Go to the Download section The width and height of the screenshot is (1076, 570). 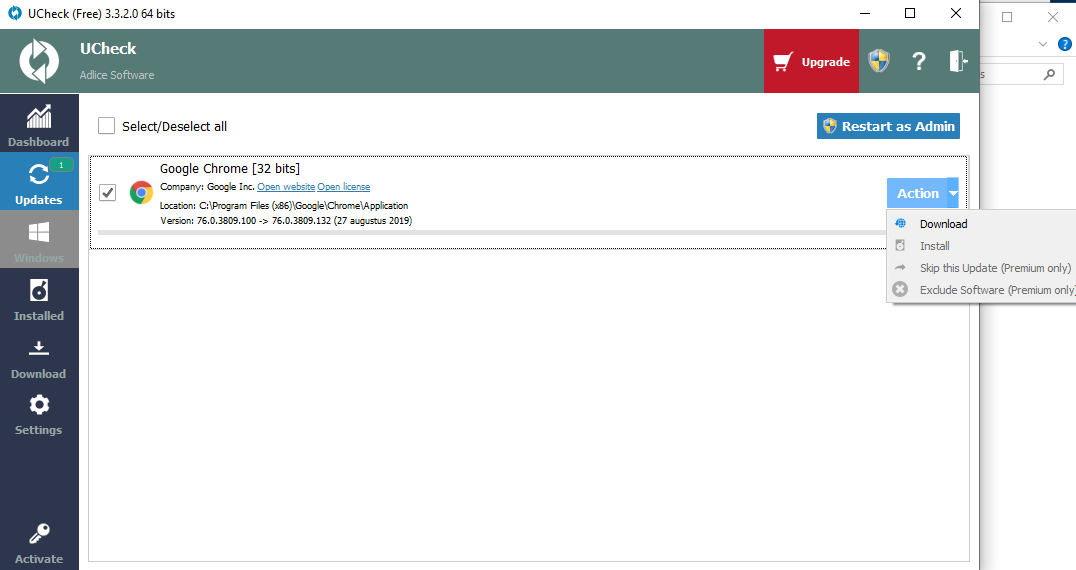[x=39, y=357]
